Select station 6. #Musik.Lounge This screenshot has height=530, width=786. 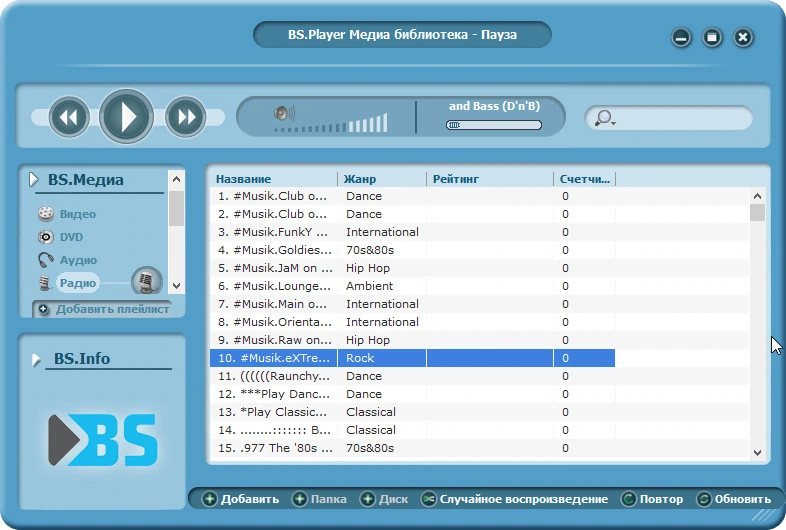pyautogui.click(x=412, y=286)
